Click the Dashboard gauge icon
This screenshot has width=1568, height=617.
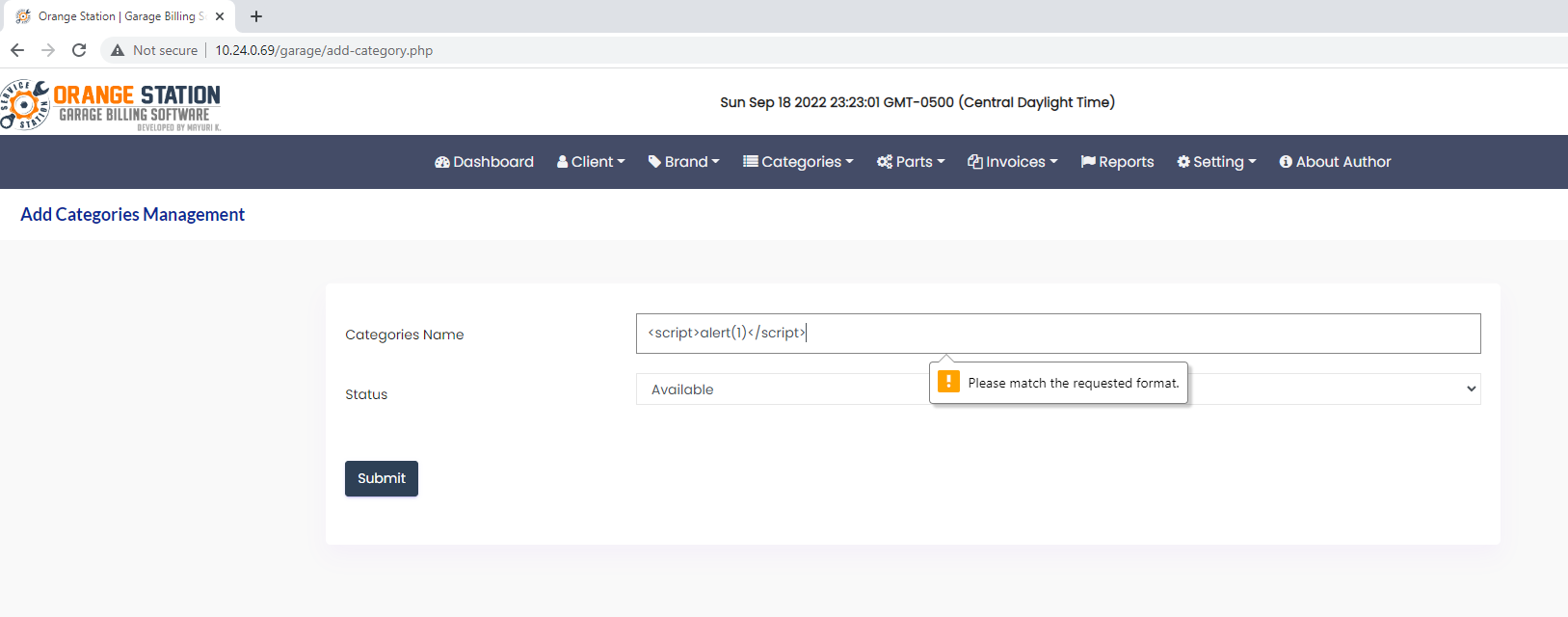pos(442,162)
